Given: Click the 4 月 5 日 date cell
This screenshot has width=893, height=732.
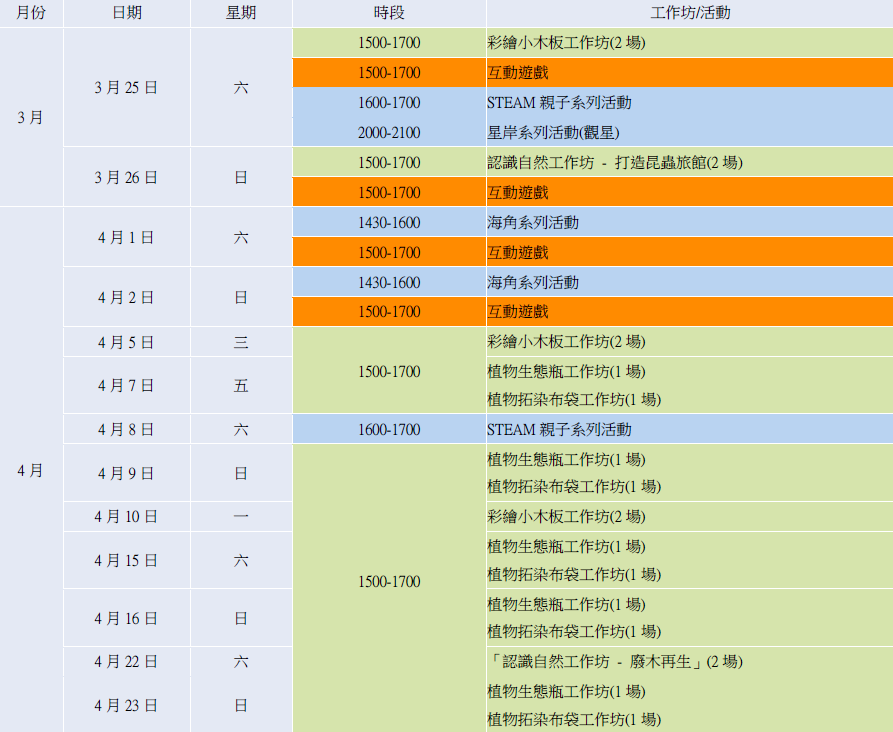Looking at the screenshot, I should pyautogui.click(x=126, y=342).
